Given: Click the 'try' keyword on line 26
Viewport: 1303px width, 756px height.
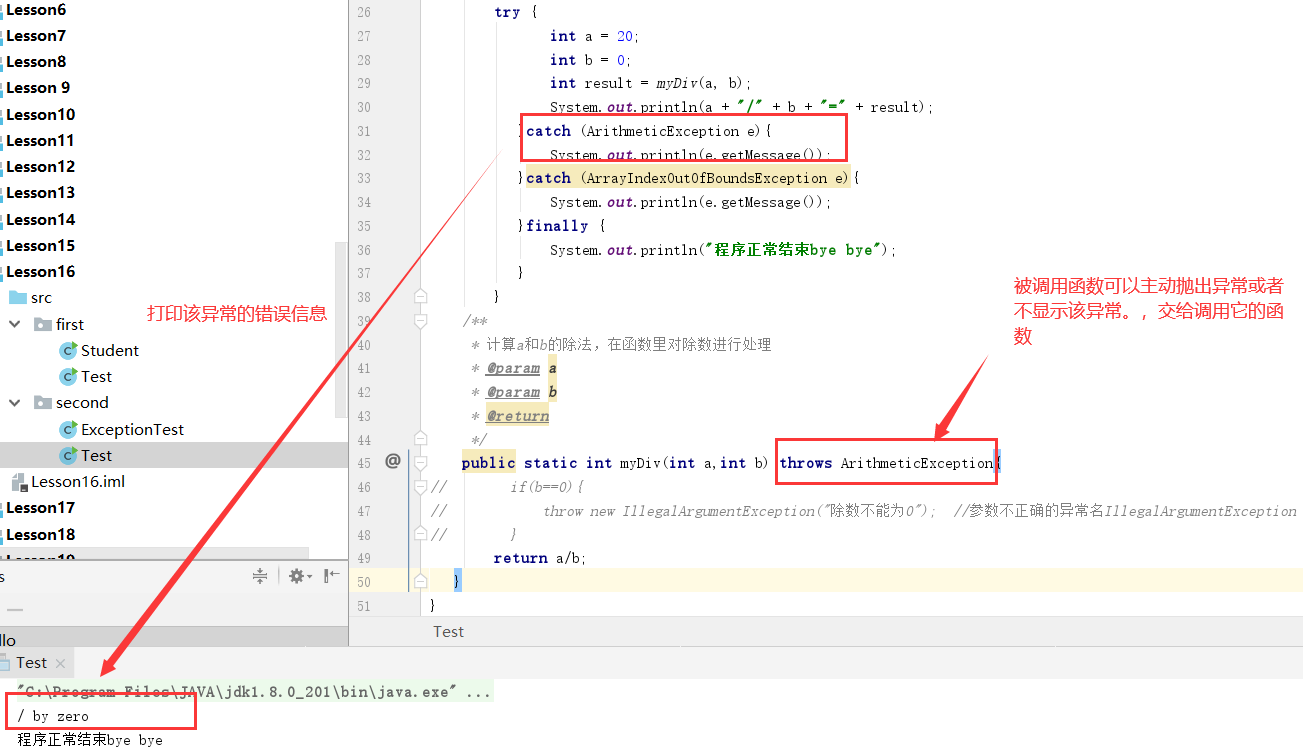Looking at the screenshot, I should click(x=507, y=12).
